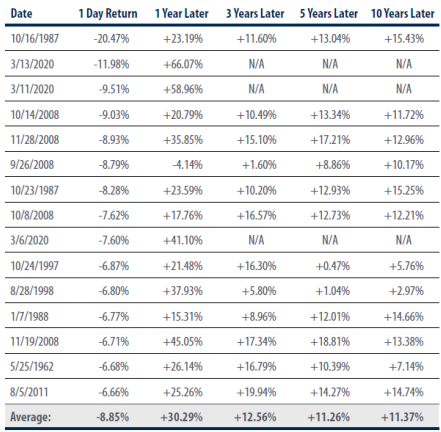
Task: Select the +66.07% one year later value
Action: click(183, 64)
